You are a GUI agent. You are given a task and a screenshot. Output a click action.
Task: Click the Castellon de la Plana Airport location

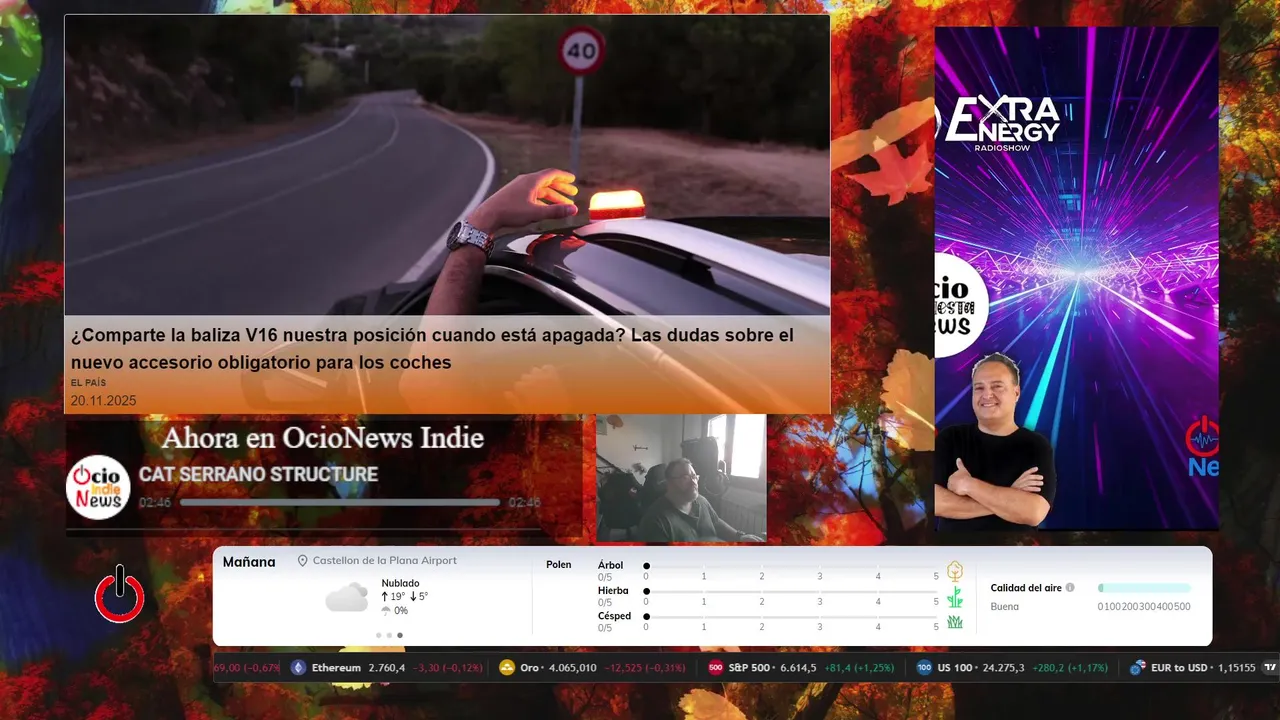(x=384, y=561)
